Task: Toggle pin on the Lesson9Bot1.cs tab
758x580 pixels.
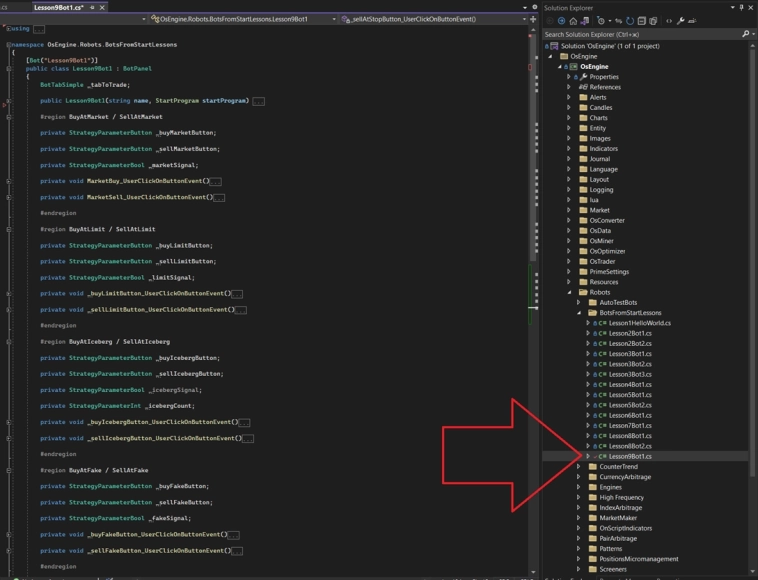Action: 92,7
